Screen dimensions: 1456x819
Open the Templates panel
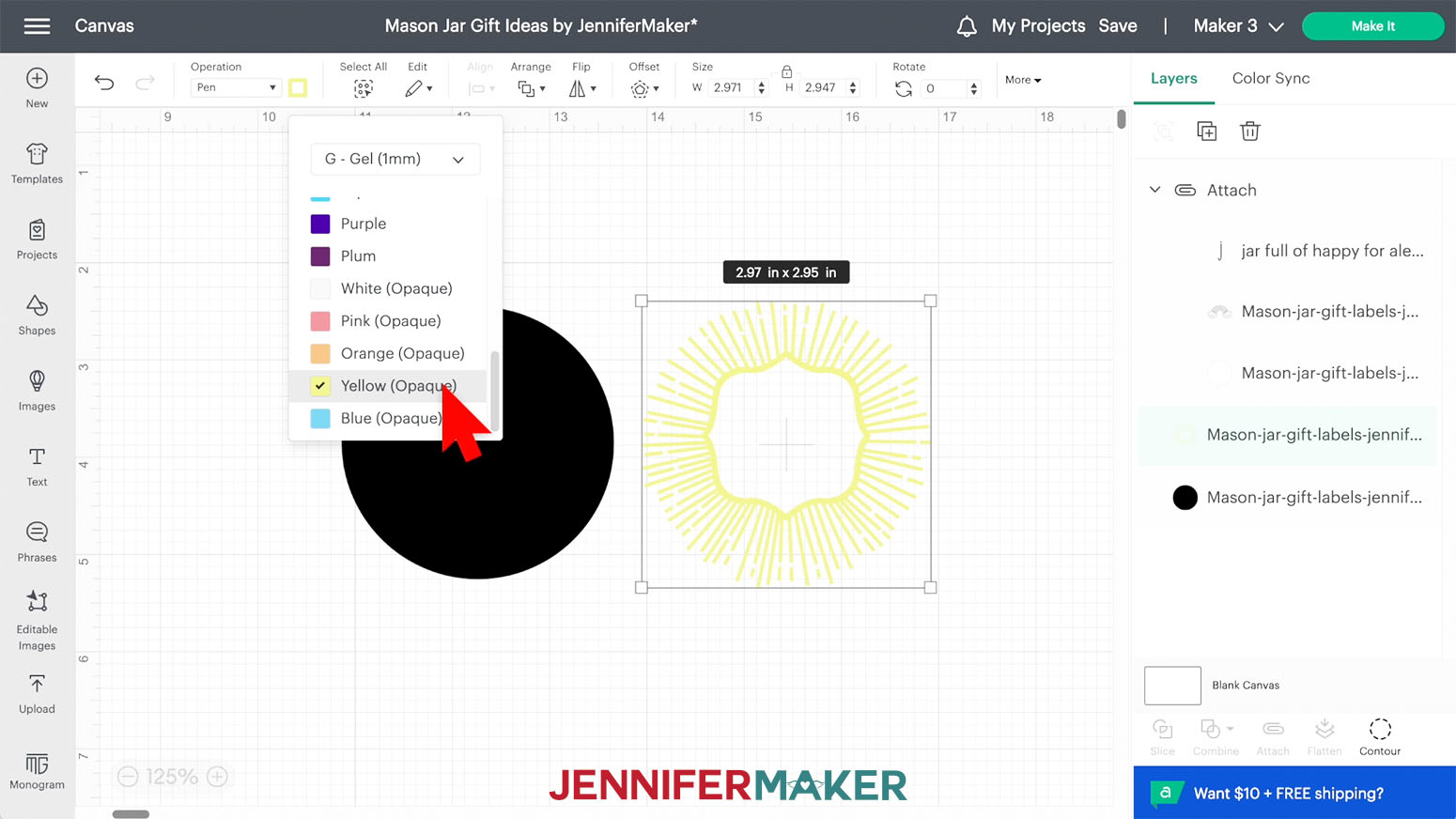coord(37,163)
